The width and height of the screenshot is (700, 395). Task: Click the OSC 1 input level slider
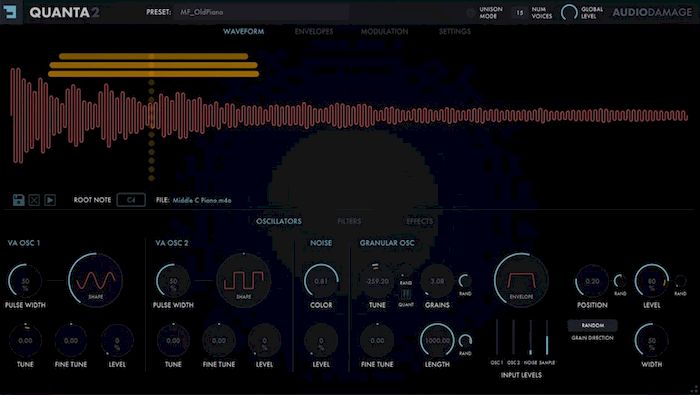[x=496, y=337]
